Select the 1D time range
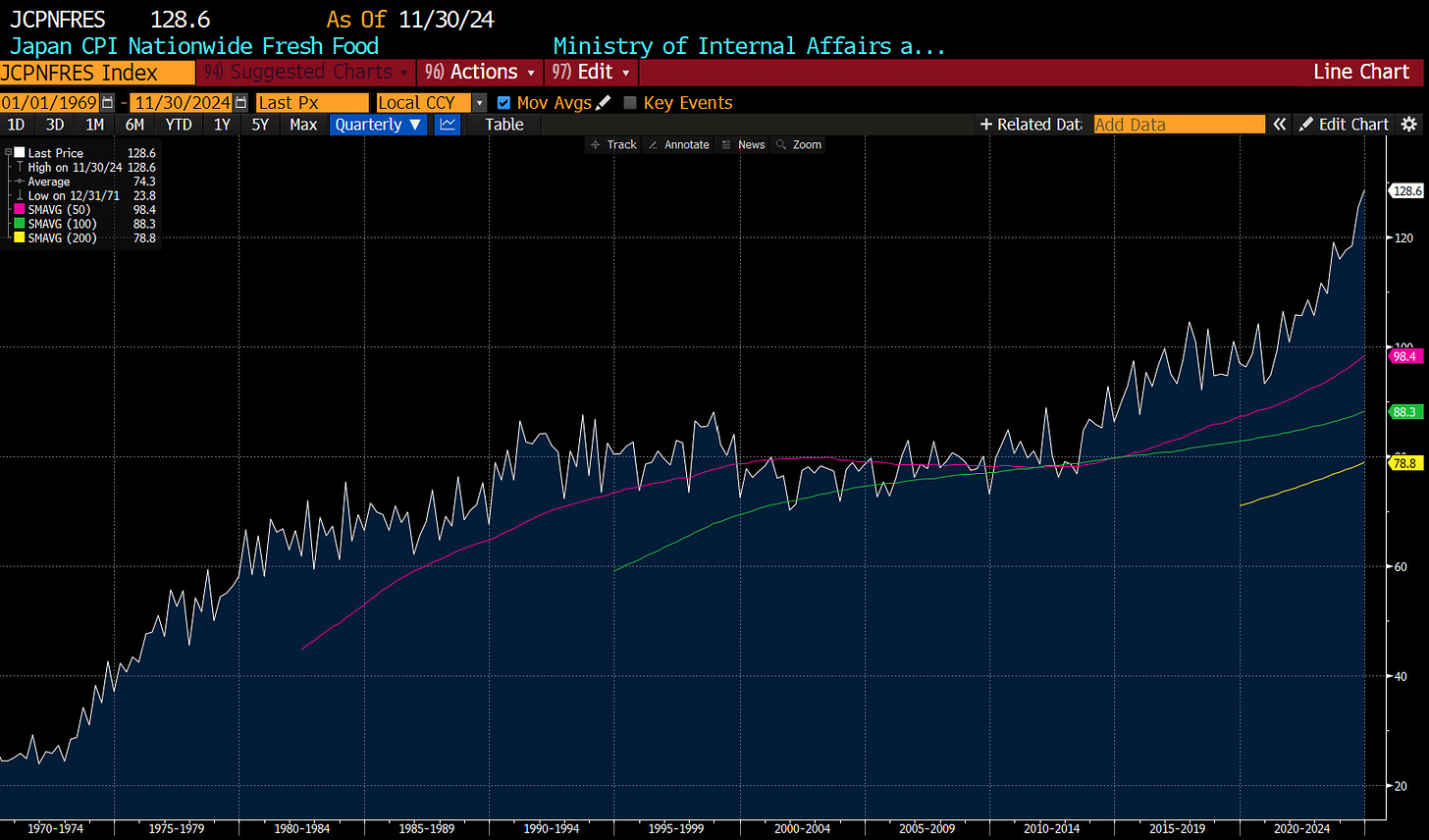 coord(16,125)
